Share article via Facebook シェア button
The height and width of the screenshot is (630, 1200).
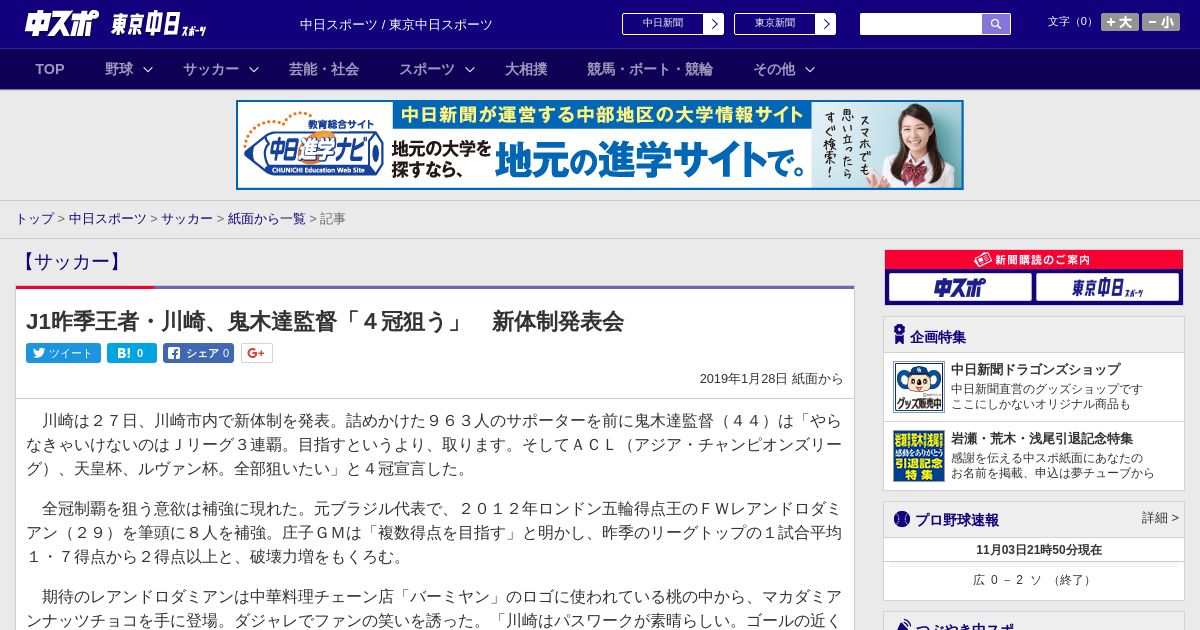click(x=198, y=353)
